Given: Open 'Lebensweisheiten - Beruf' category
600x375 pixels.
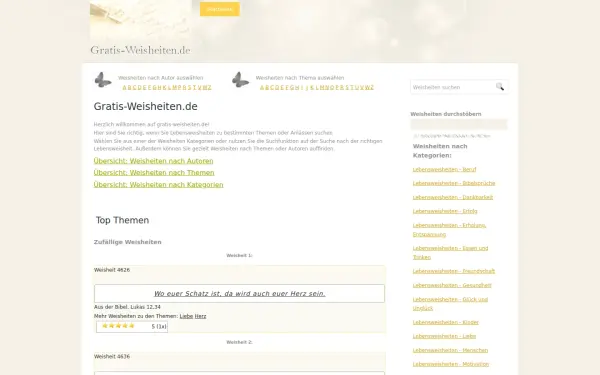Looking at the screenshot, I should pos(444,170).
